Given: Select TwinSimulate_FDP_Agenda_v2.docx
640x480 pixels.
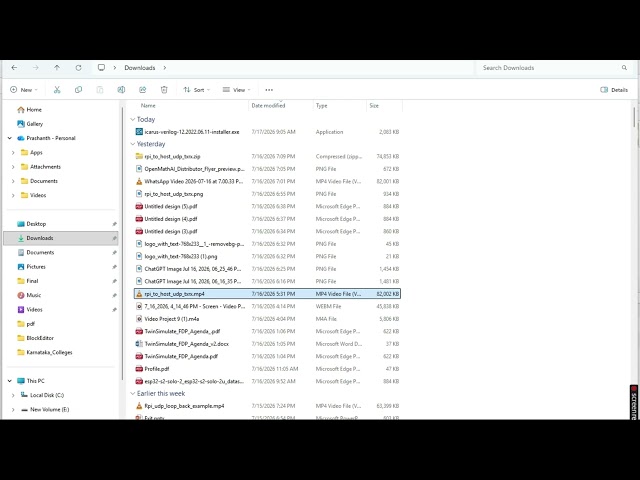Looking at the screenshot, I should 267,344.
